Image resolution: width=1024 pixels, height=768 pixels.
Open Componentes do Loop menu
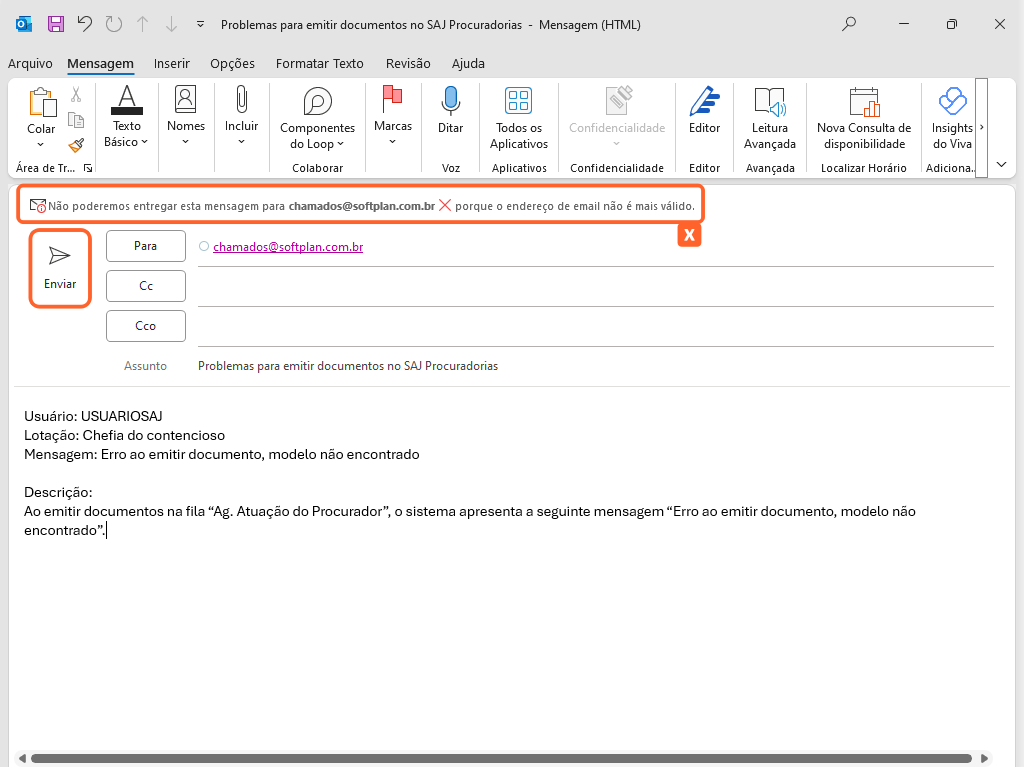(x=317, y=118)
